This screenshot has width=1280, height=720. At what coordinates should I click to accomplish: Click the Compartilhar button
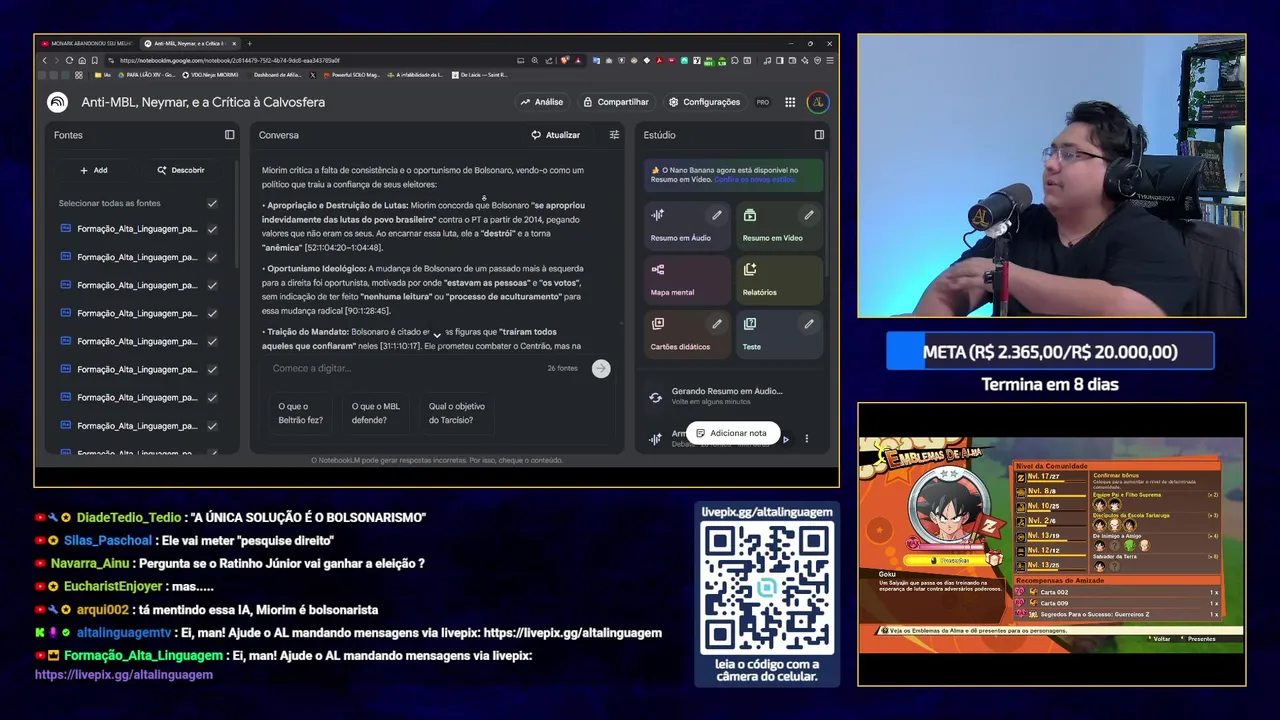tap(616, 102)
